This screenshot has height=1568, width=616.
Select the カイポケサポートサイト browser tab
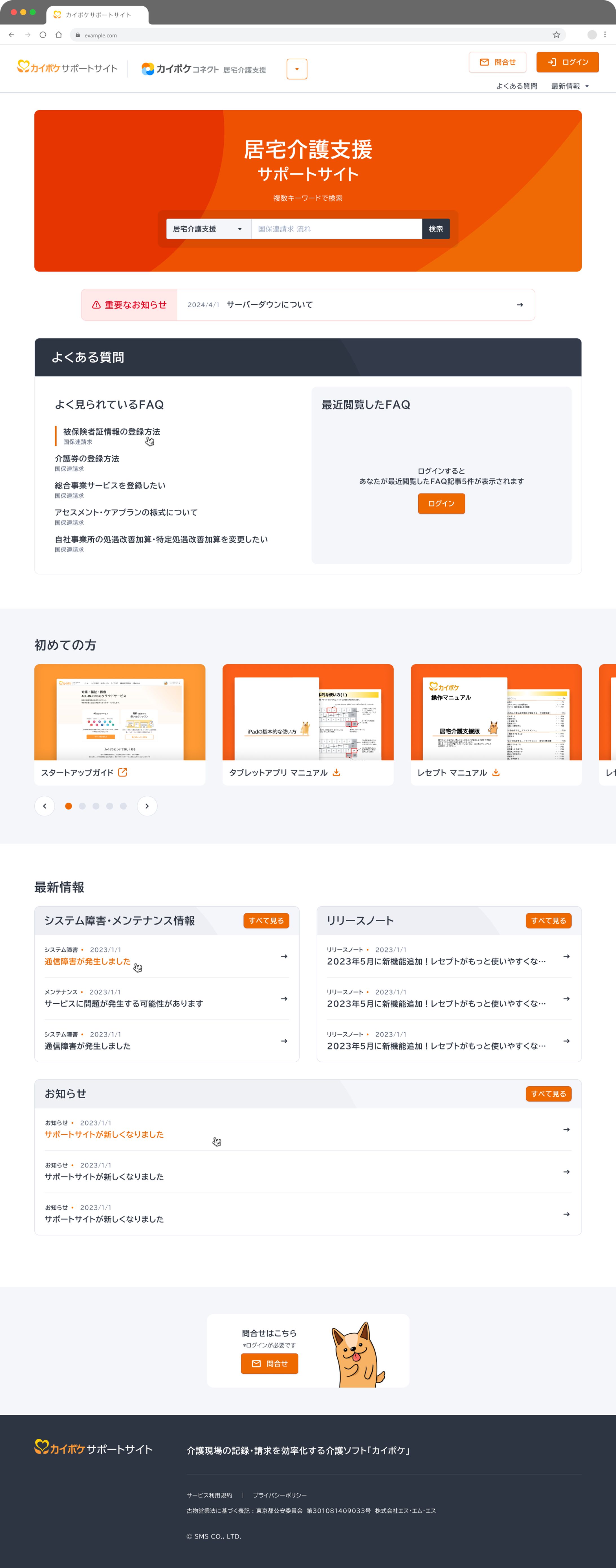[x=97, y=15]
